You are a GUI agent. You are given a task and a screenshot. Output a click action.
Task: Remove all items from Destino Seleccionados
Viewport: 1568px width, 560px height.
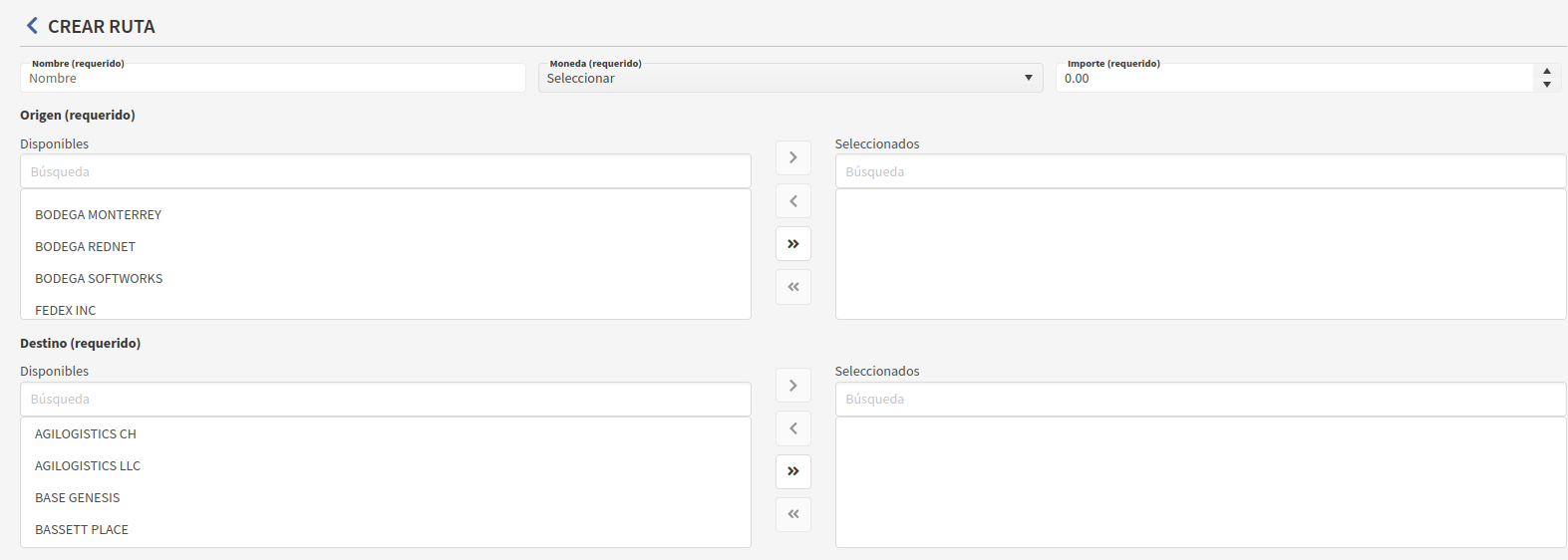click(792, 514)
